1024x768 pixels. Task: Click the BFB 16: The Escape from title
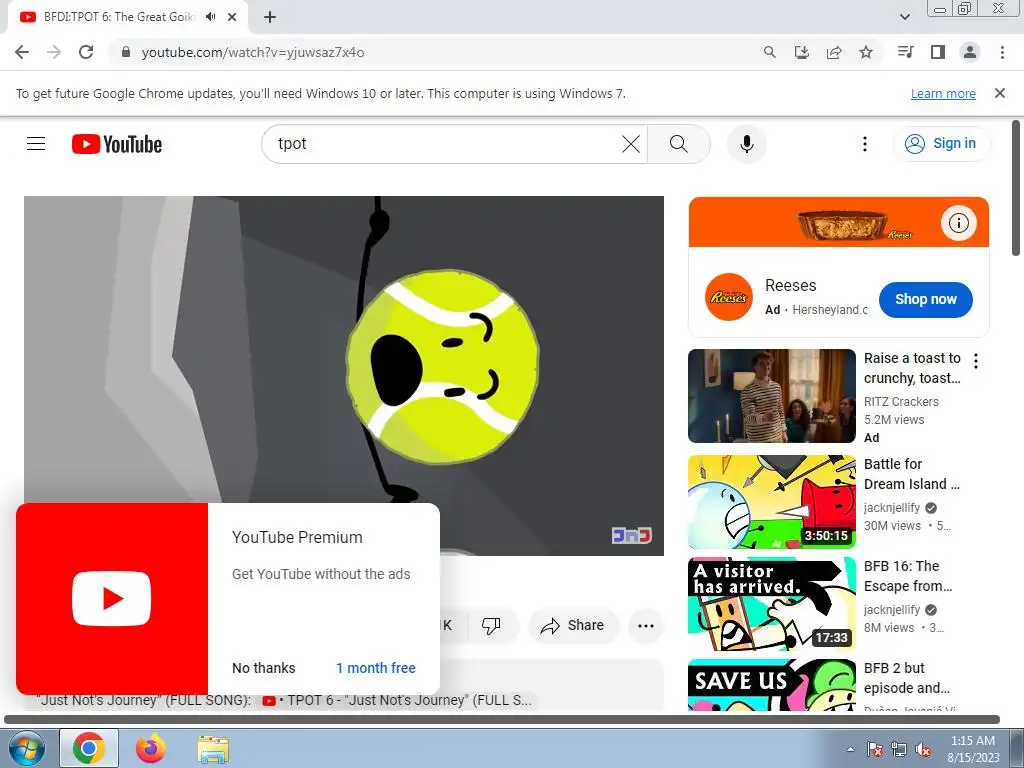point(908,576)
